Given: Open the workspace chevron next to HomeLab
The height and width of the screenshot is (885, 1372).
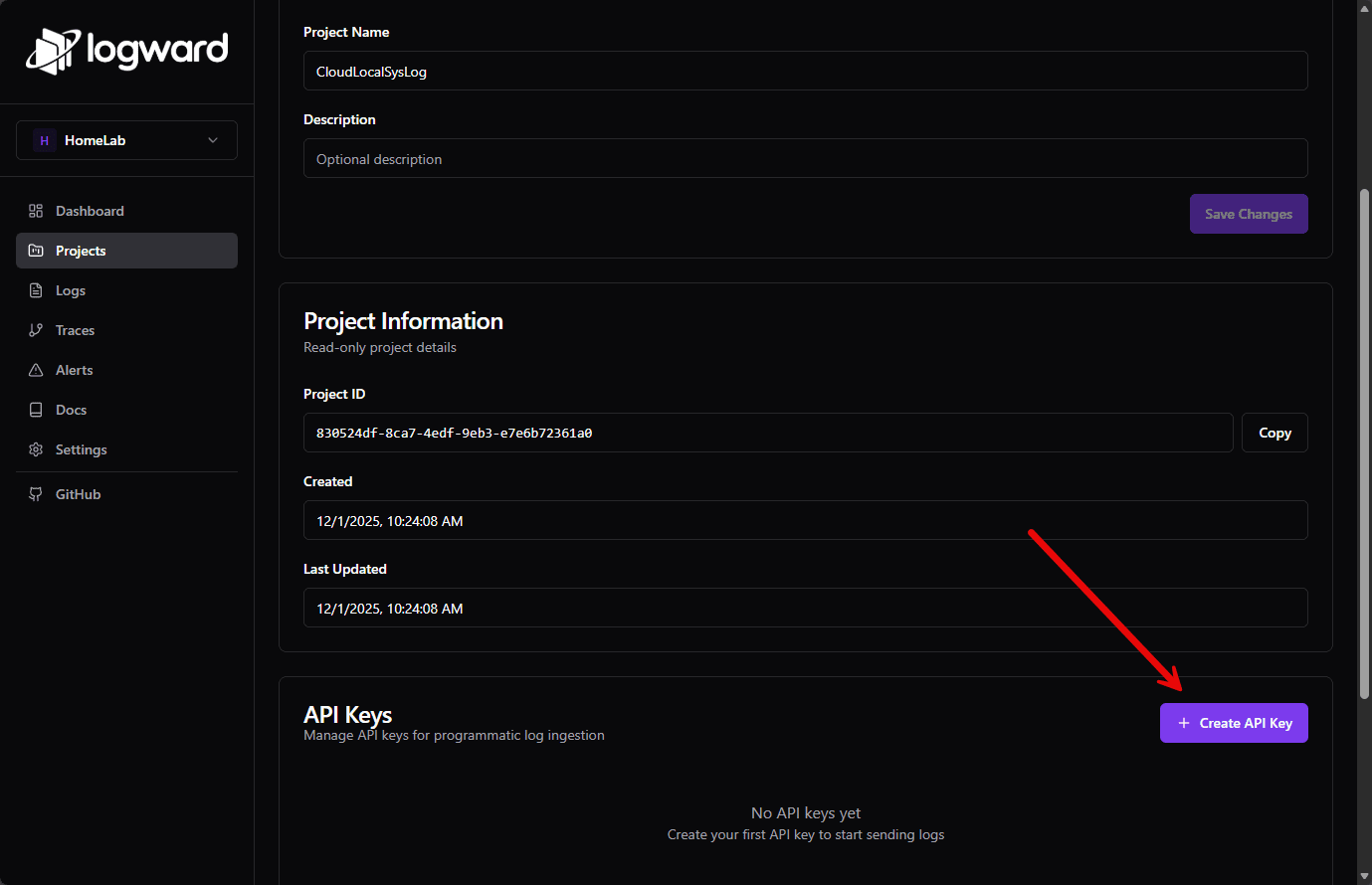Looking at the screenshot, I should pos(212,140).
